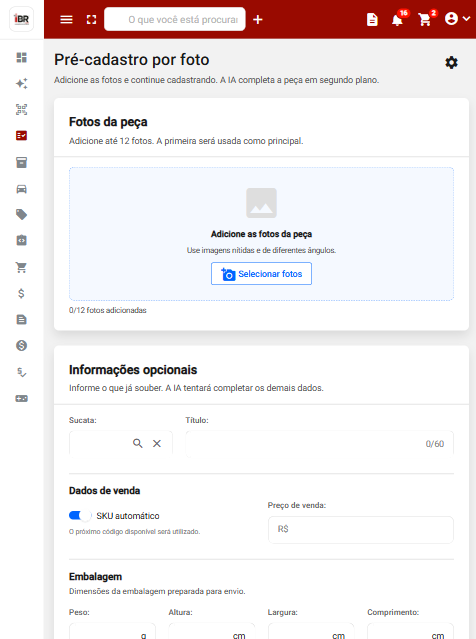Focus the Título input field
This screenshot has width=476, height=639.
click(320, 444)
